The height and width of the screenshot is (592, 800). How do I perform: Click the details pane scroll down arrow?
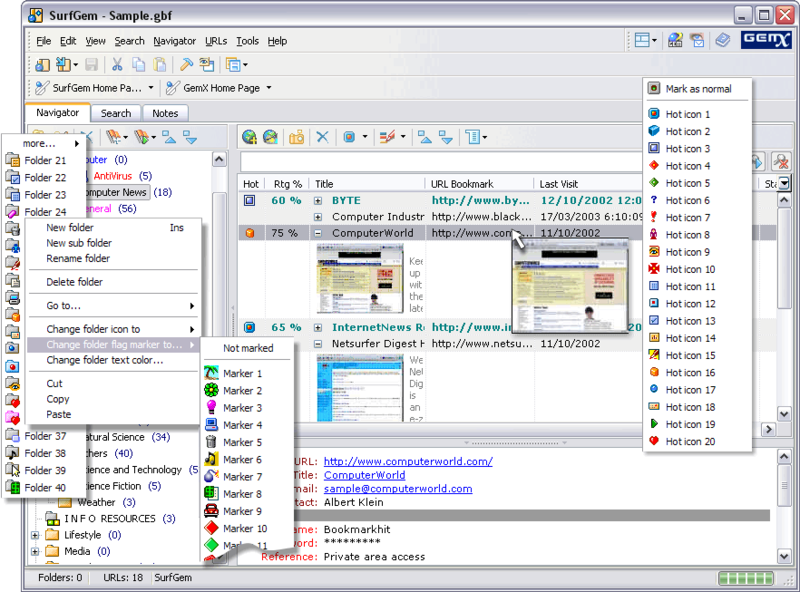tap(784, 556)
